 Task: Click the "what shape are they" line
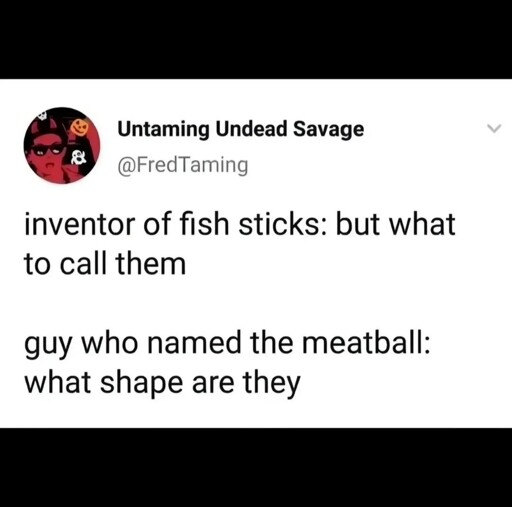click(162, 383)
